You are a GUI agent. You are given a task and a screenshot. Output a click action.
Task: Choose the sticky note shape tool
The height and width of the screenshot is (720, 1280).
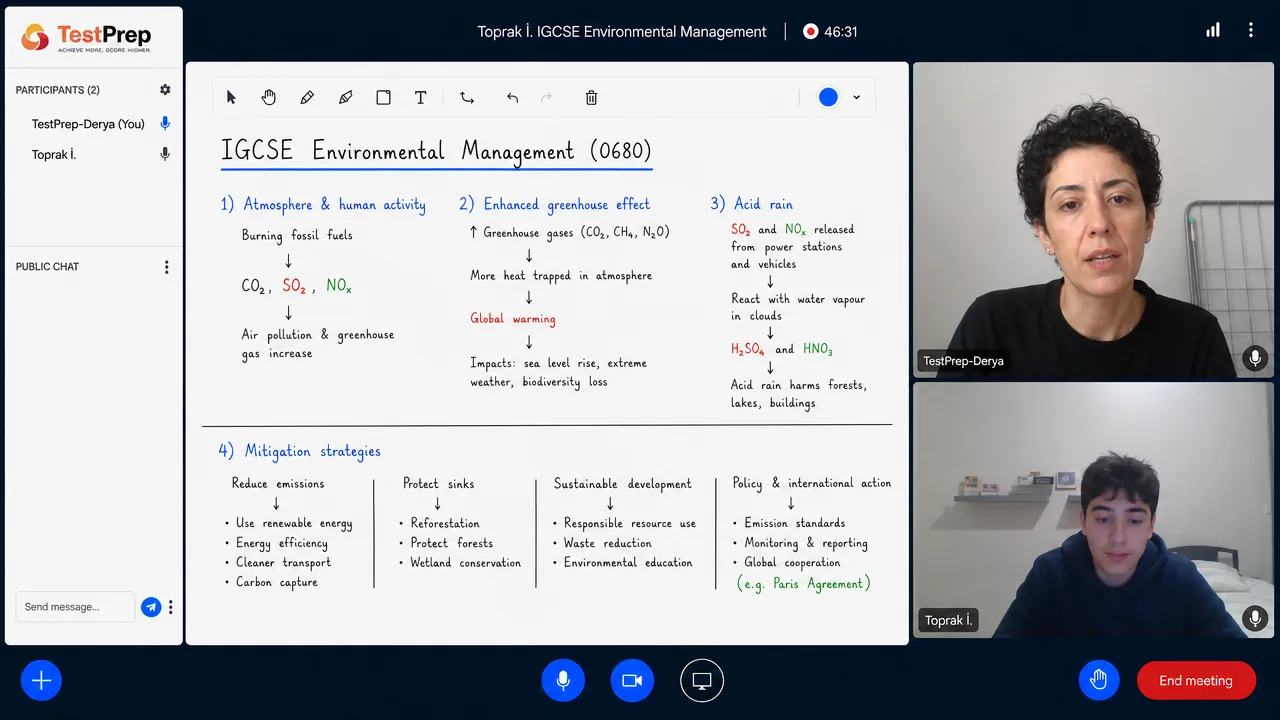383,97
